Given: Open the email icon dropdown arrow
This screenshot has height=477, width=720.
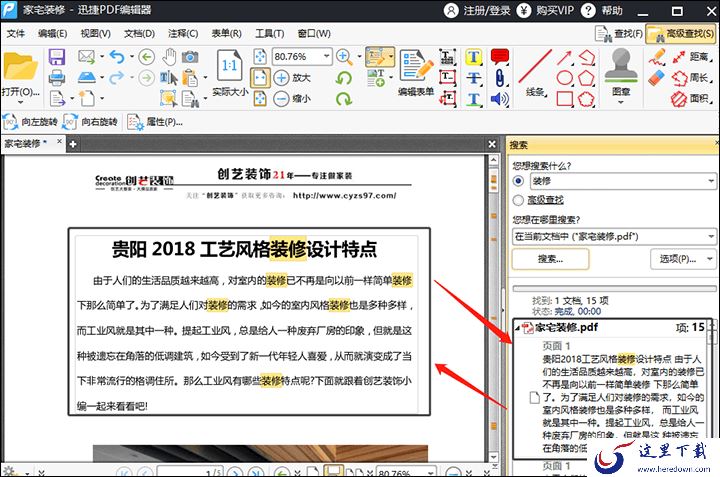Looking at the screenshot, I should pyautogui.click(x=101, y=56).
